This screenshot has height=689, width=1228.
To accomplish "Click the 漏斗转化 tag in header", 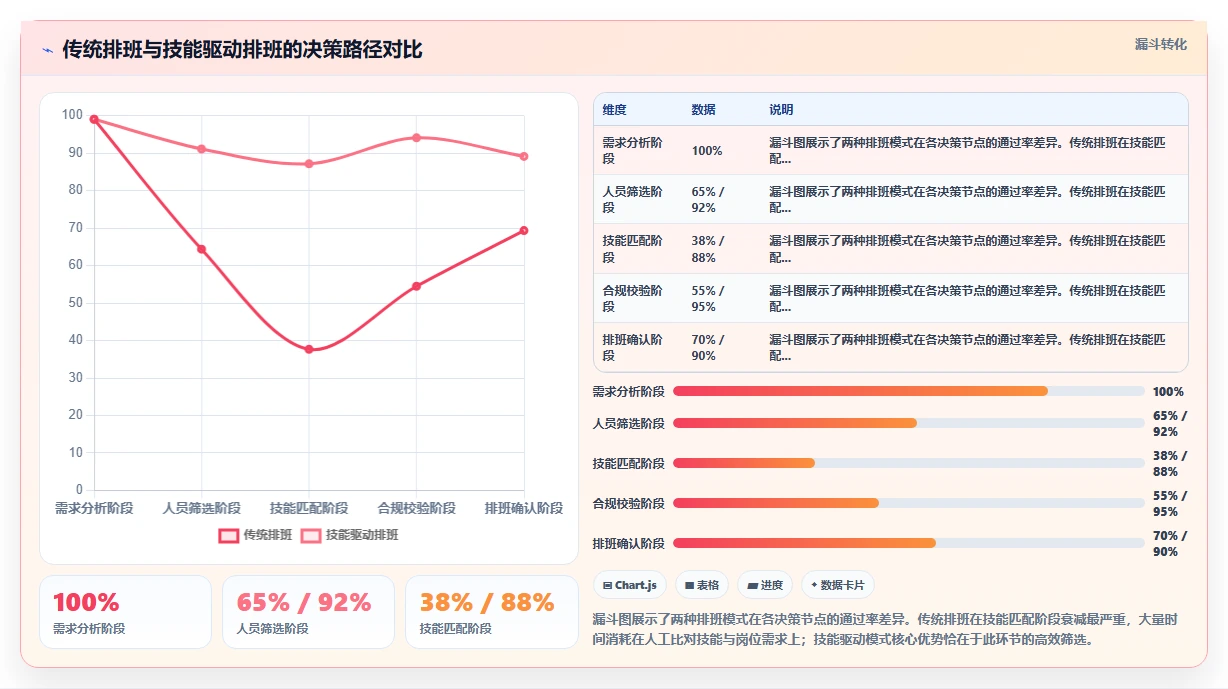I will pos(1160,44).
